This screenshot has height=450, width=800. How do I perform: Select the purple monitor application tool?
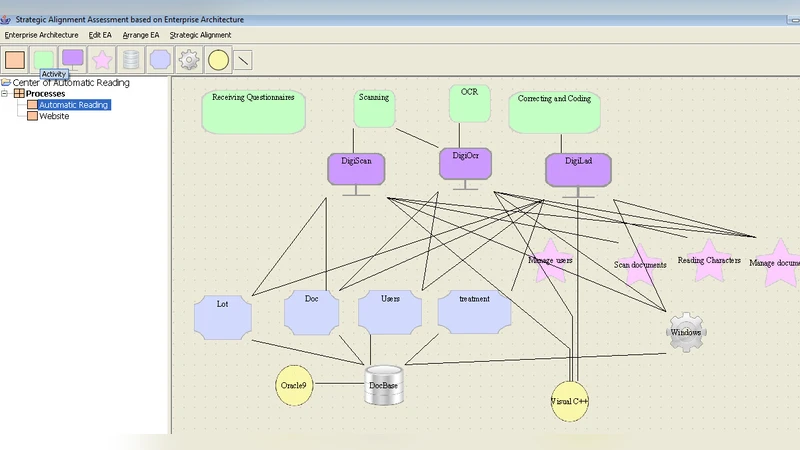(x=73, y=60)
